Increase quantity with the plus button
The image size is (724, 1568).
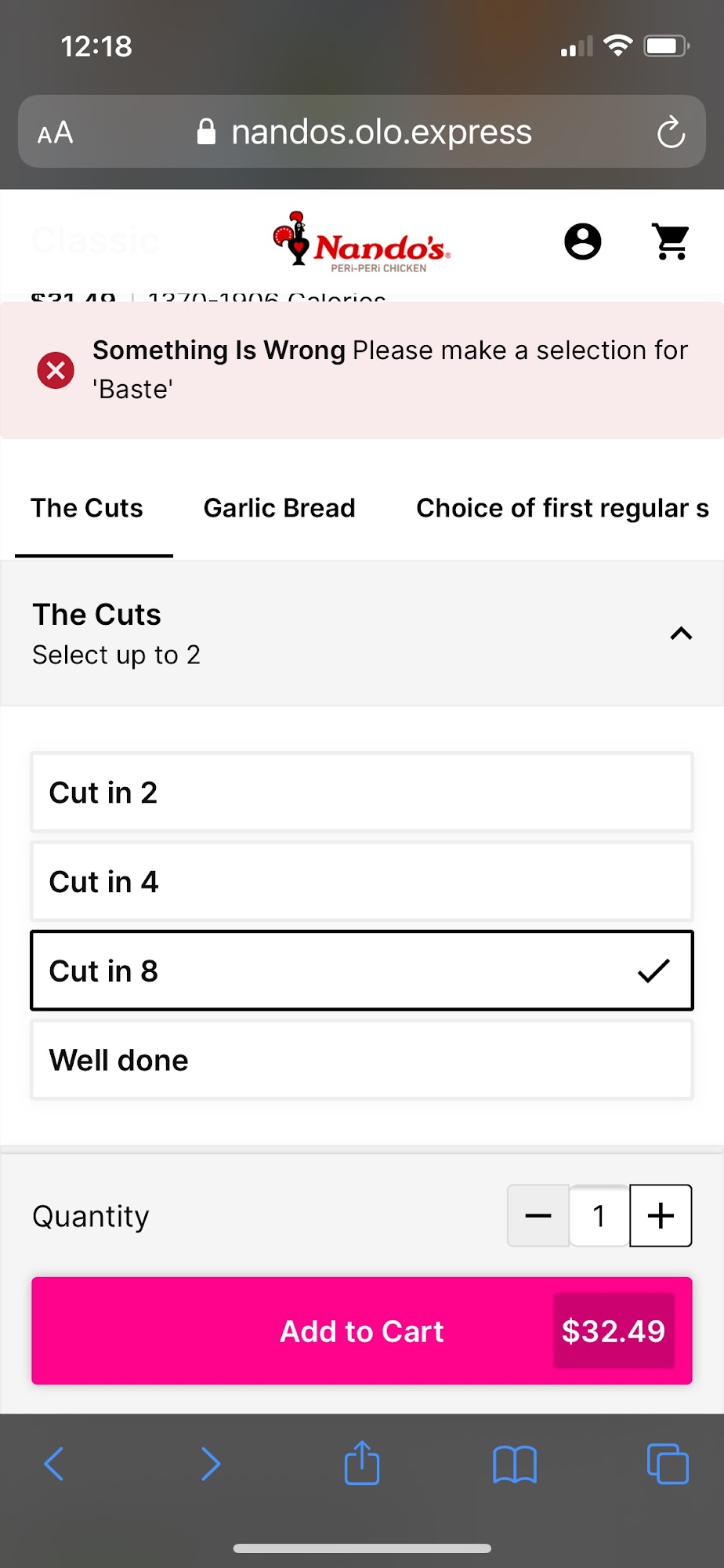click(661, 1215)
